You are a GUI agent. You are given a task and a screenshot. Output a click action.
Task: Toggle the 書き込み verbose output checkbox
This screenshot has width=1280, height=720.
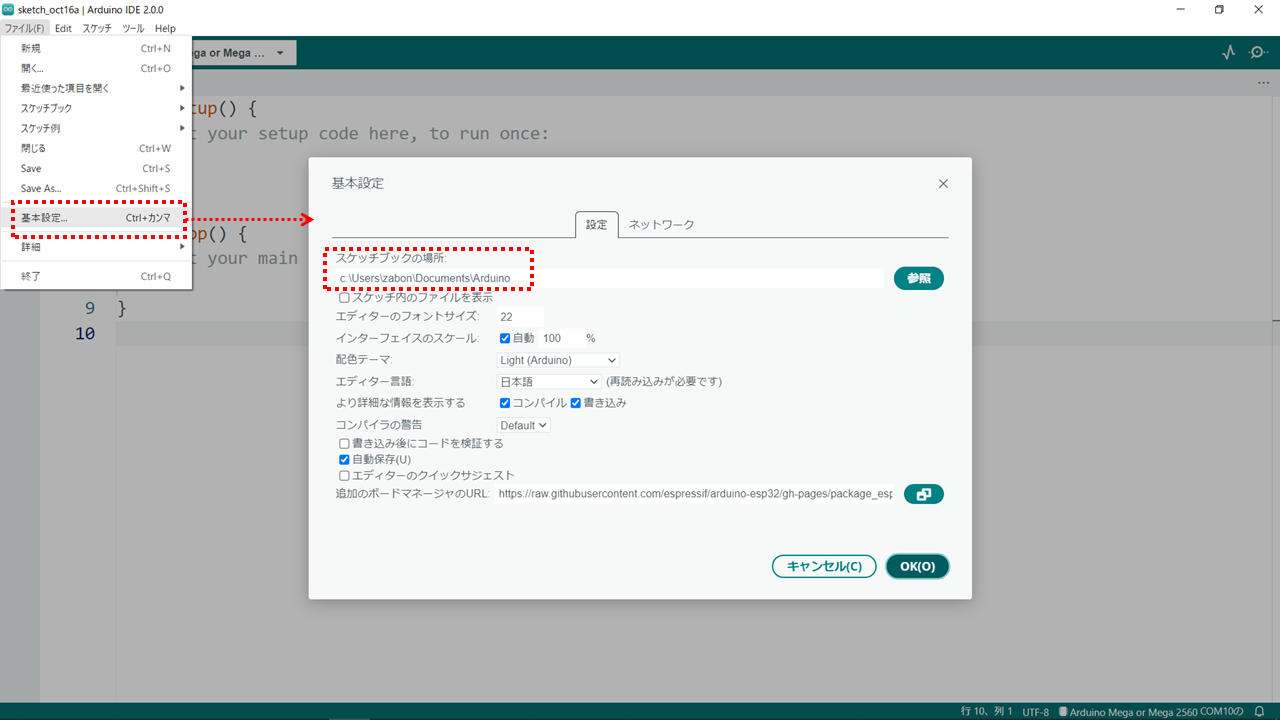click(576, 403)
